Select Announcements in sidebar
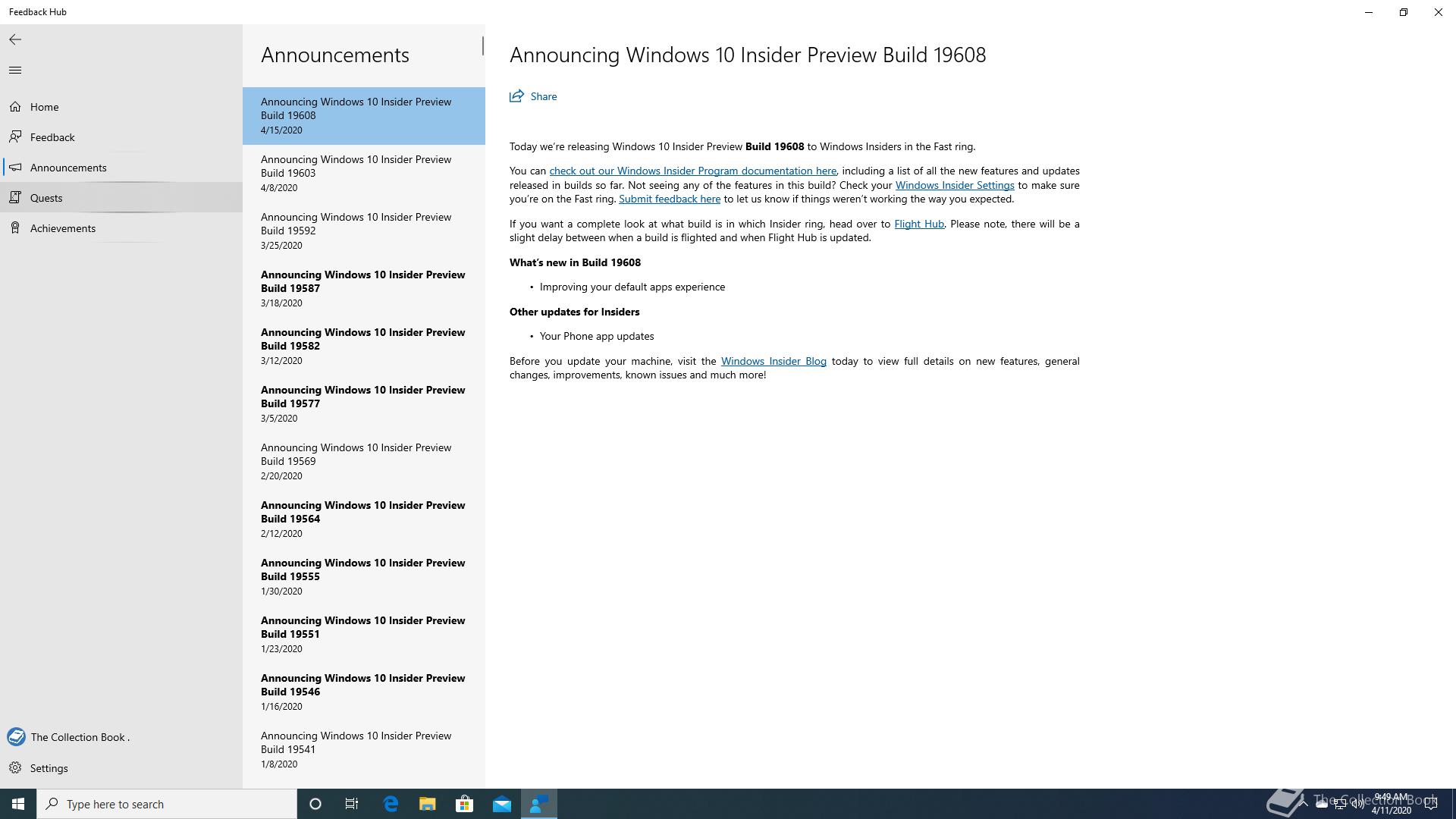1456x819 pixels. [x=121, y=168]
